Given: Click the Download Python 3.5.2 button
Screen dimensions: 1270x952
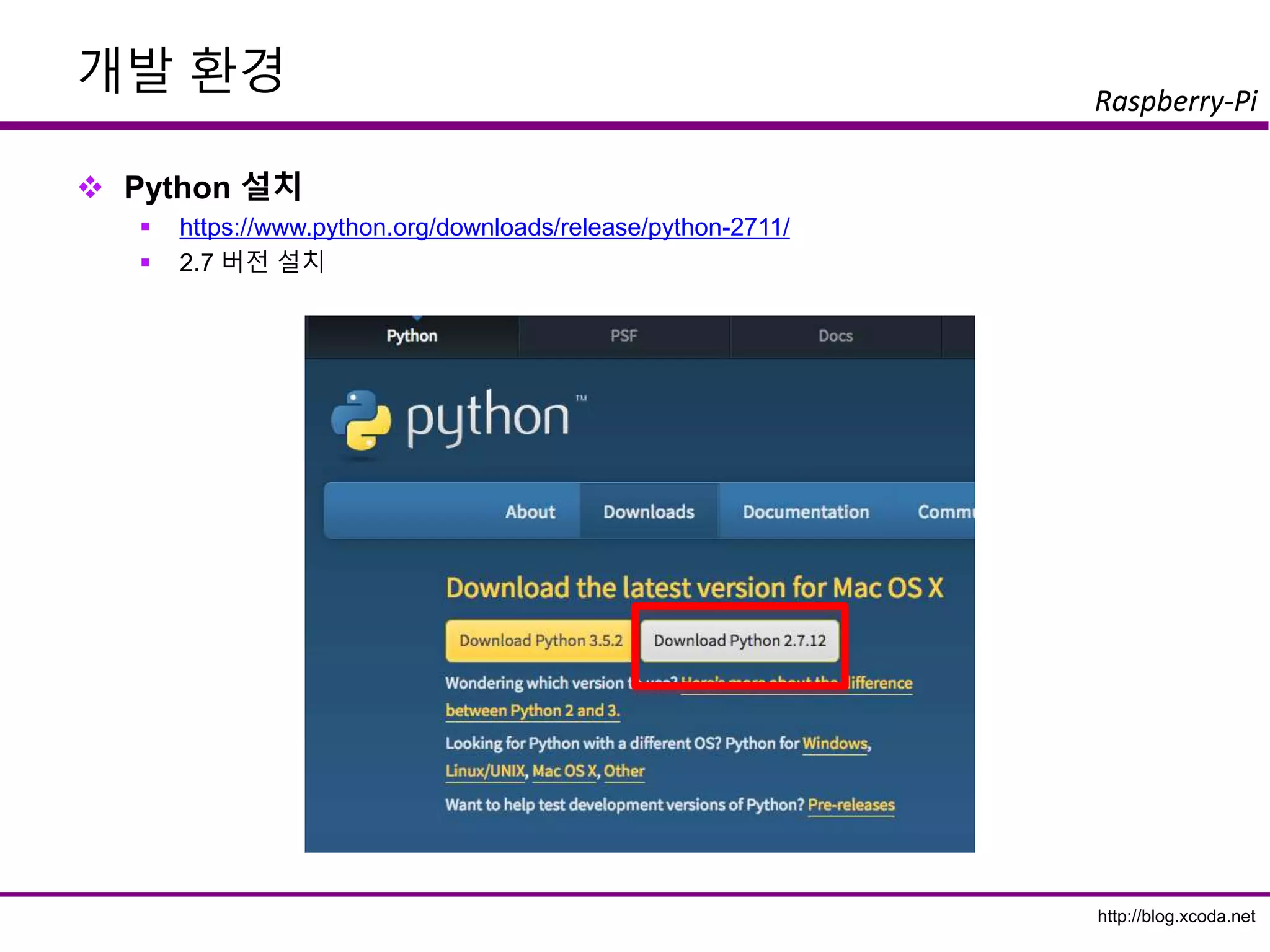Looking at the screenshot, I should (x=540, y=640).
